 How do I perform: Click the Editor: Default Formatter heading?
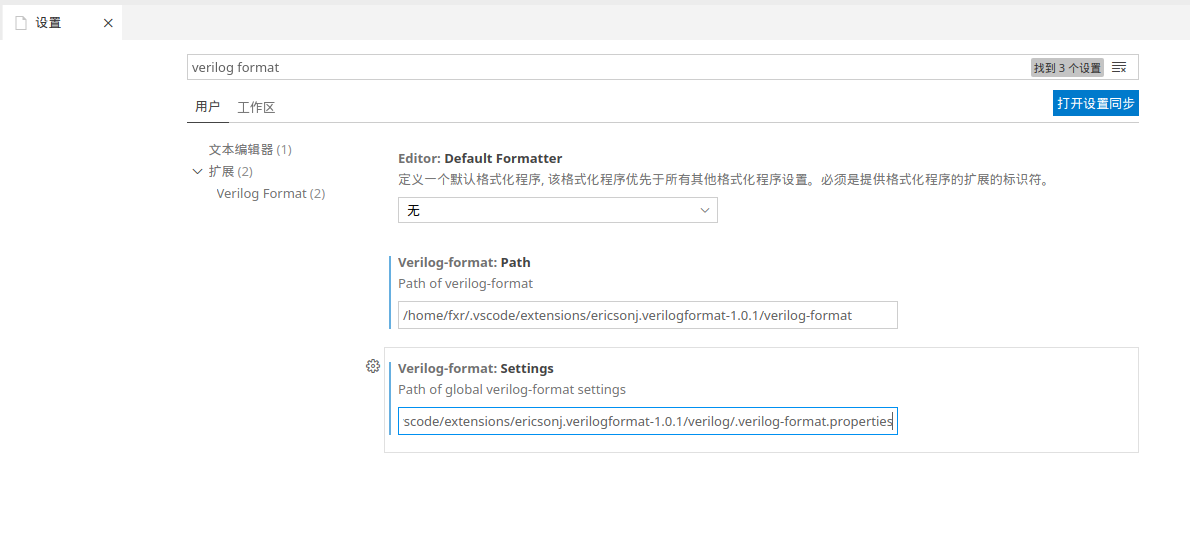click(x=480, y=159)
